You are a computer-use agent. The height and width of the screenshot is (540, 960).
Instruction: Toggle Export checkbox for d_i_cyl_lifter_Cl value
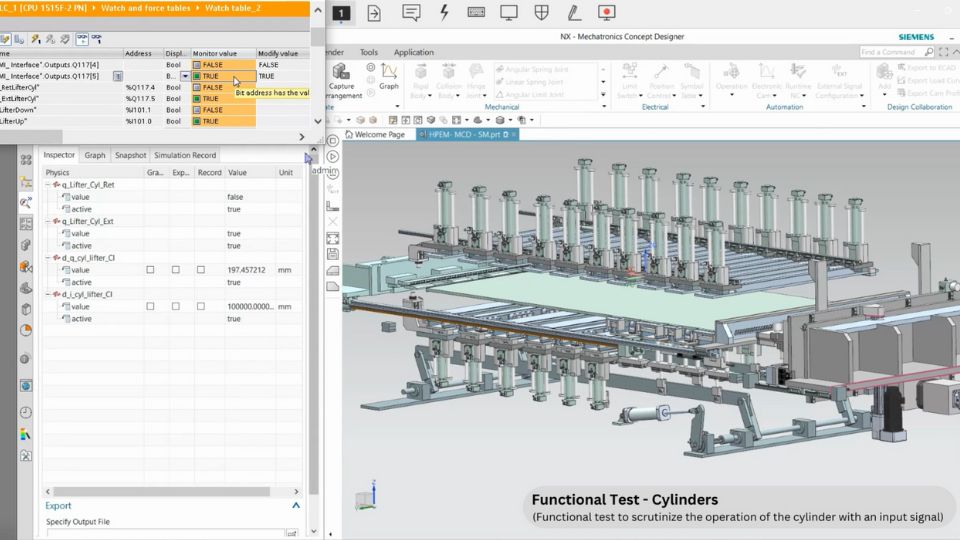coord(176,306)
